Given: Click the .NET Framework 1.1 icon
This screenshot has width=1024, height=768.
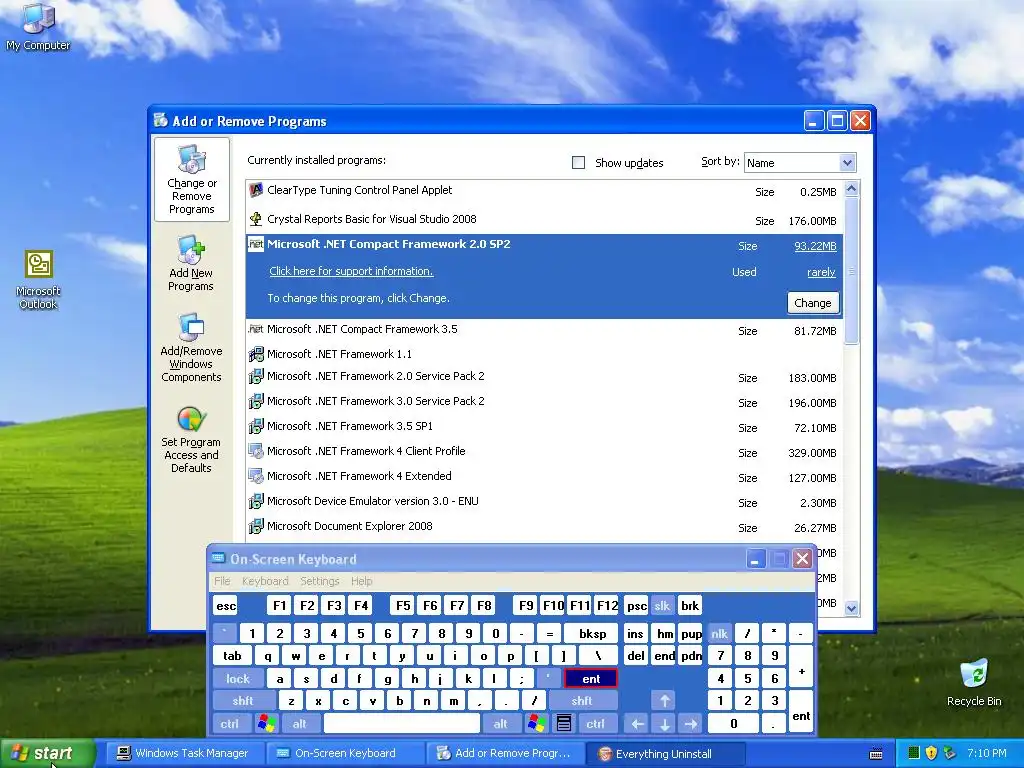Looking at the screenshot, I should pos(256,355).
